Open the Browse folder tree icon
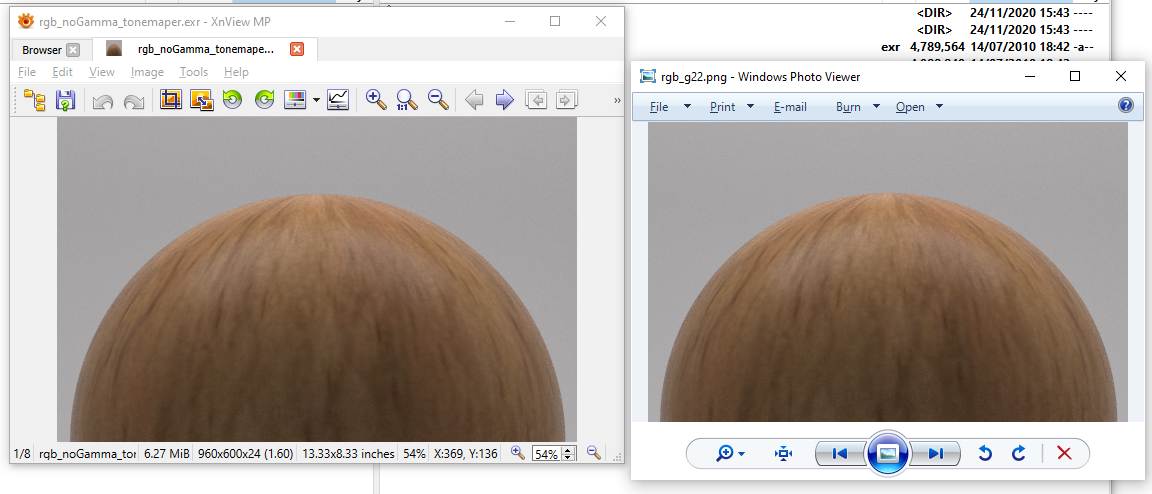1152x494 pixels. tap(35, 100)
